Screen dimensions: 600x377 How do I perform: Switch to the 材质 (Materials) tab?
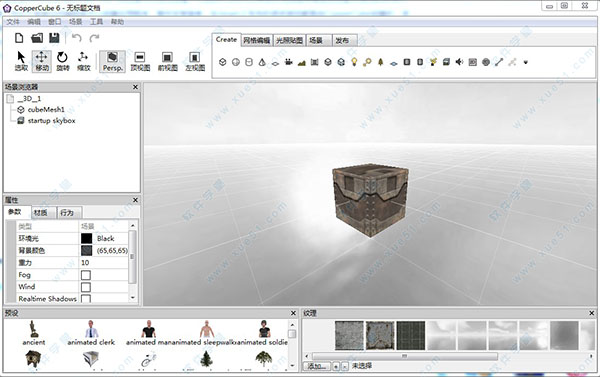pyautogui.click(x=40, y=212)
